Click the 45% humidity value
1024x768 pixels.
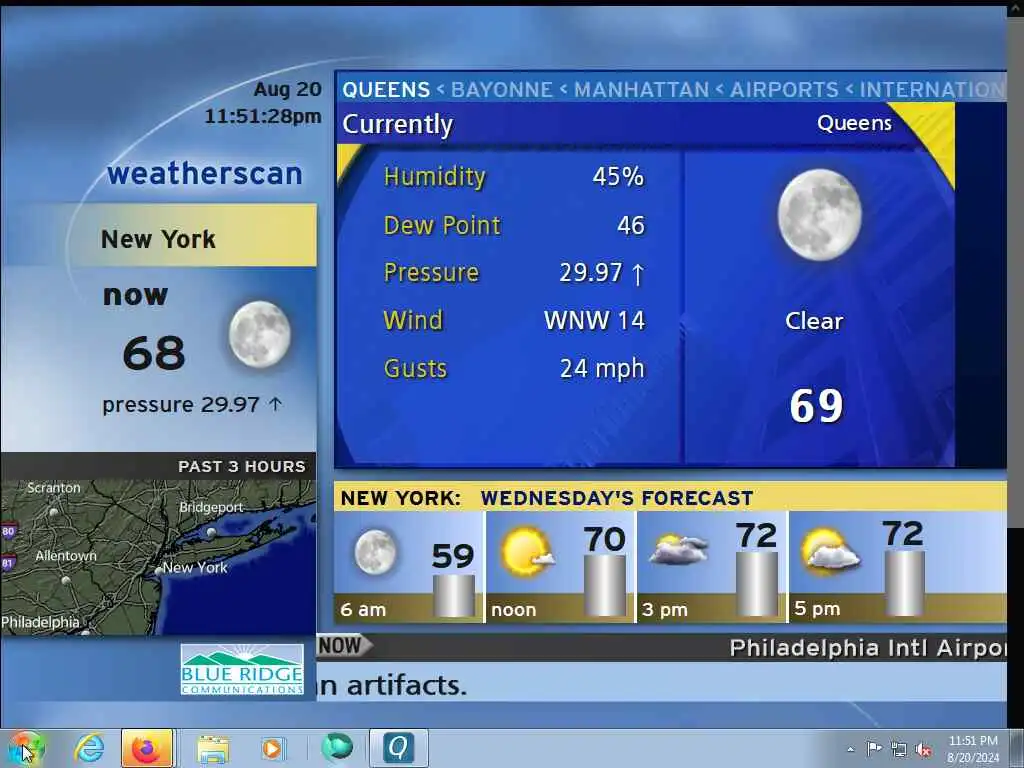click(x=618, y=176)
